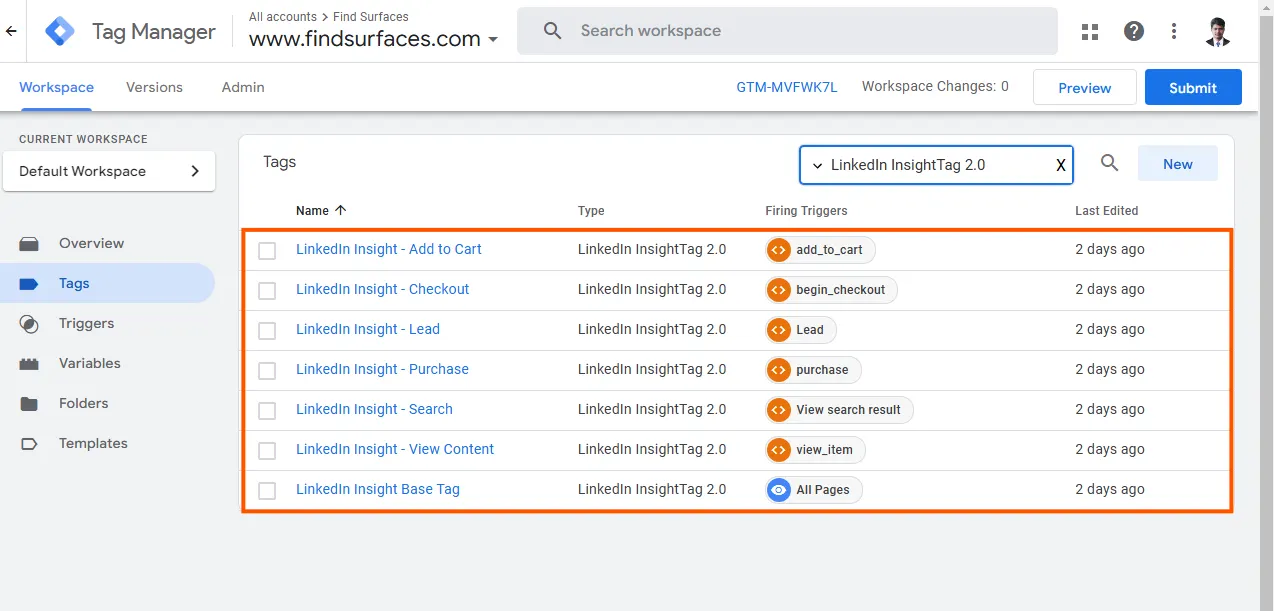Click the All Pages trigger chip
Image resolution: width=1274 pixels, height=611 pixels.
click(x=814, y=489)
